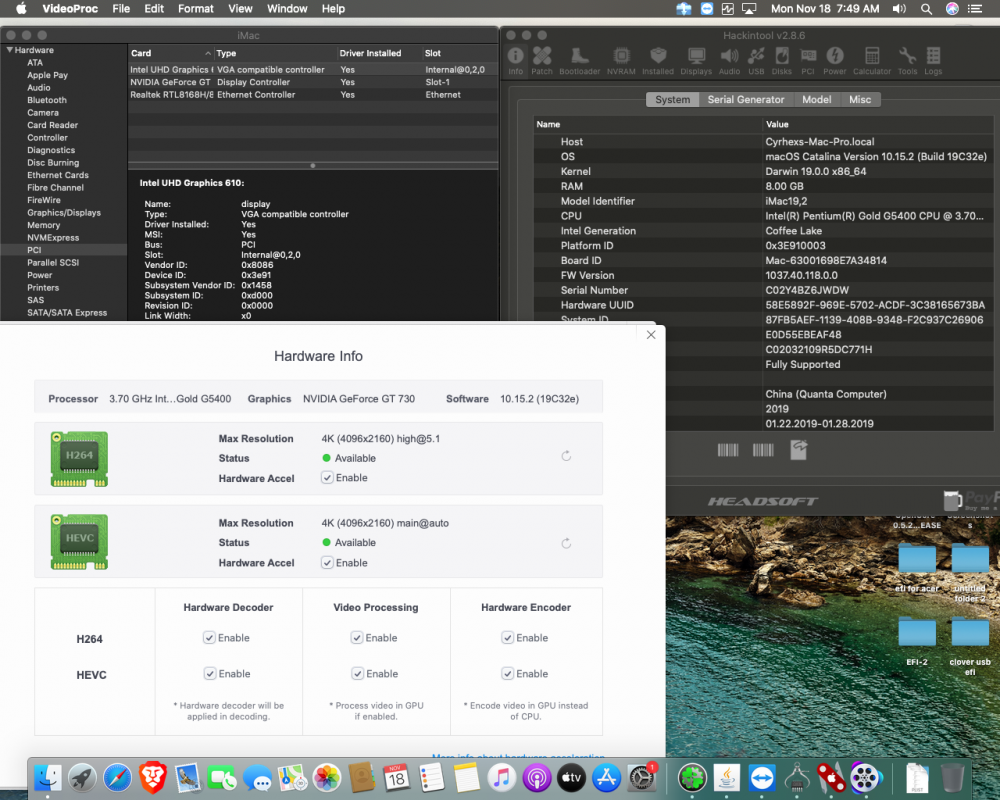Click the split-pane divider handle in System Information
The height and width of the screenshot is (800, 1000).
point(312,165)
